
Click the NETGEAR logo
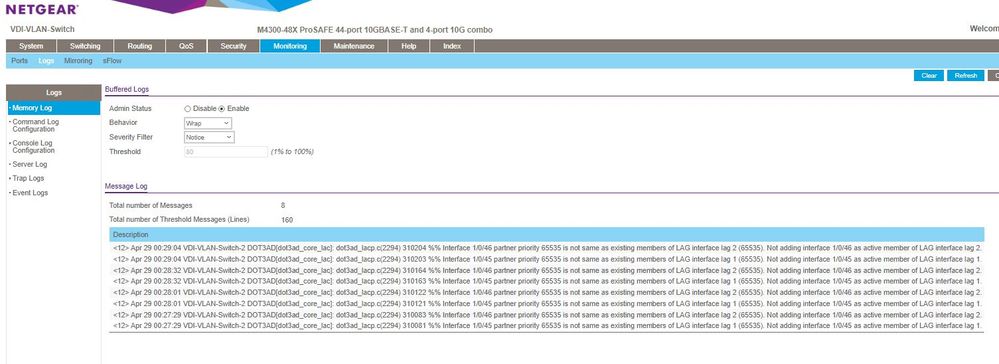(42, 9)
